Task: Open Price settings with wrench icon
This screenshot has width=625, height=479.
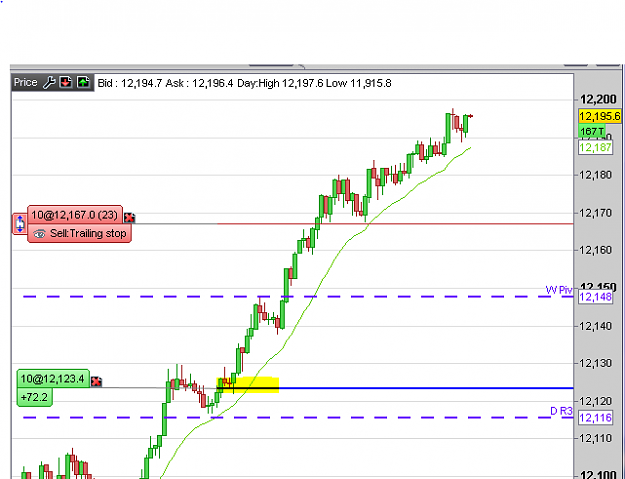Action: (49, 82)
